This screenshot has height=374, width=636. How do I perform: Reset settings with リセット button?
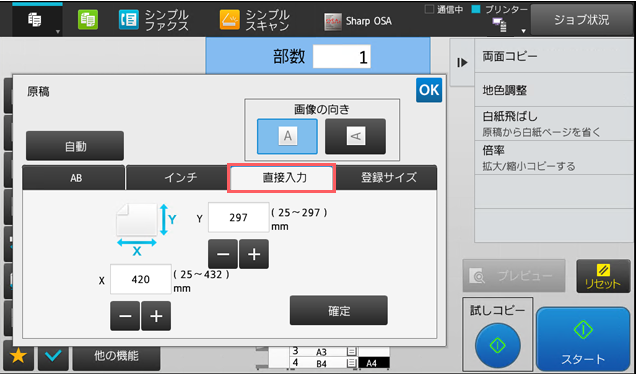pos(603,276)
